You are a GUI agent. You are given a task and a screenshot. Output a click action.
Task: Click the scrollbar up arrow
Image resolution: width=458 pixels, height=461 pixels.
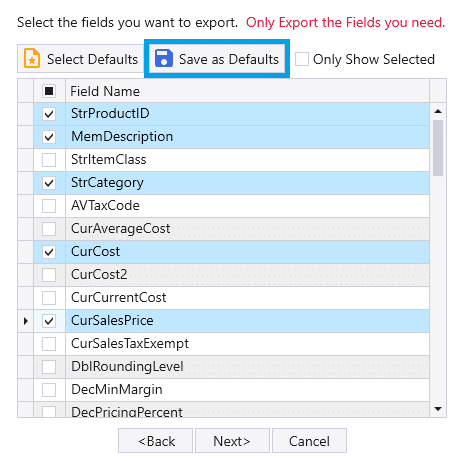438,111
